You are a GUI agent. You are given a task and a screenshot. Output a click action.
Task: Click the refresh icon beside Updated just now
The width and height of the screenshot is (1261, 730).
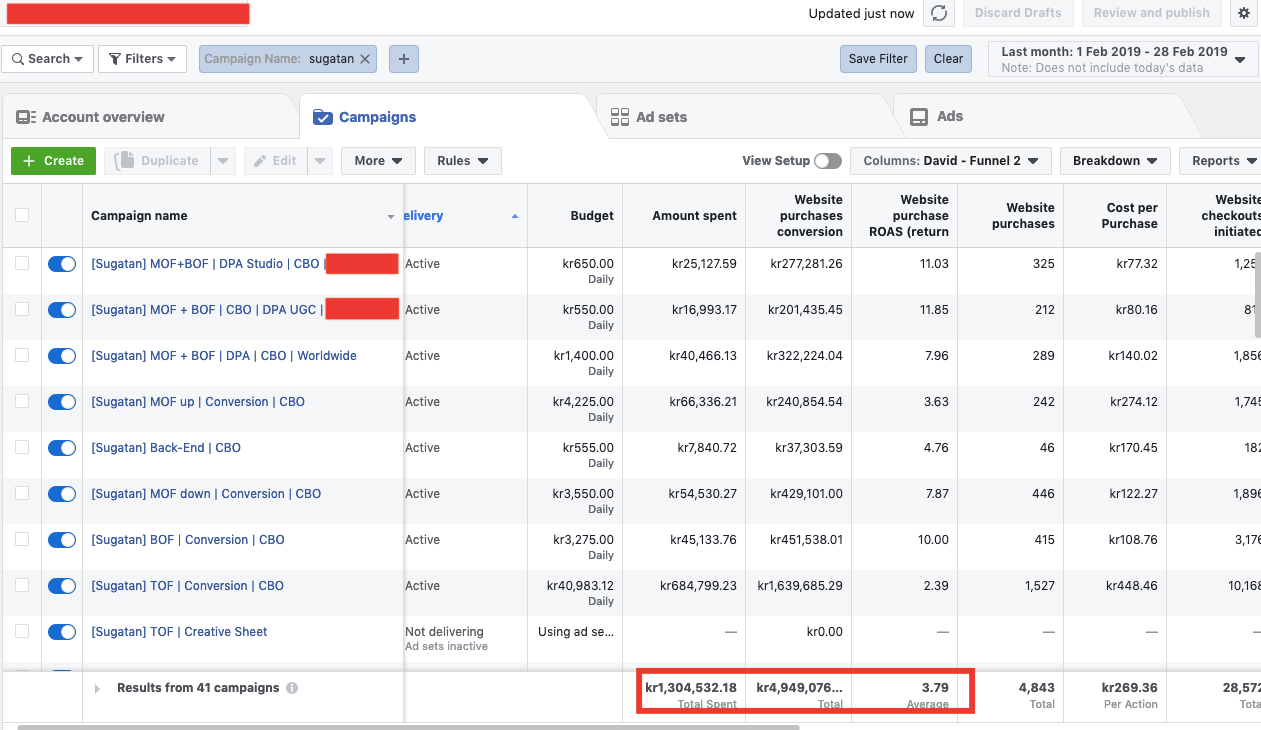[938, 13]
